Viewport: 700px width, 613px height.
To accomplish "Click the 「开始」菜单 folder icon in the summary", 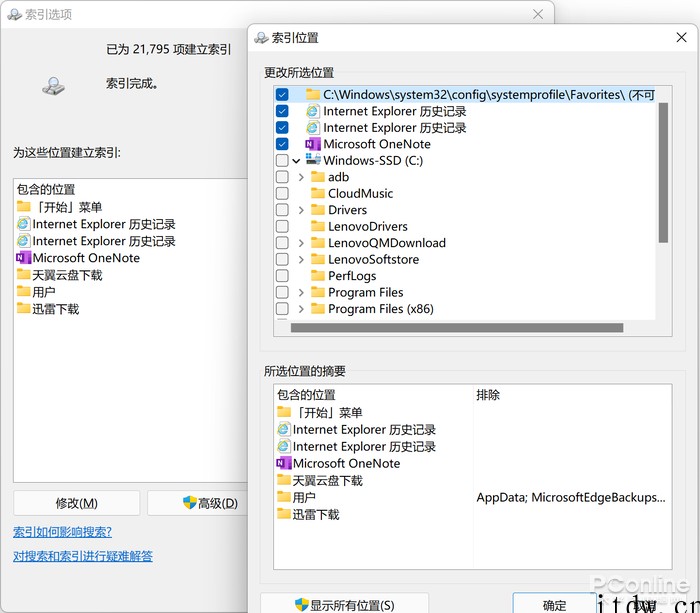I will click(x=284, y=411).
